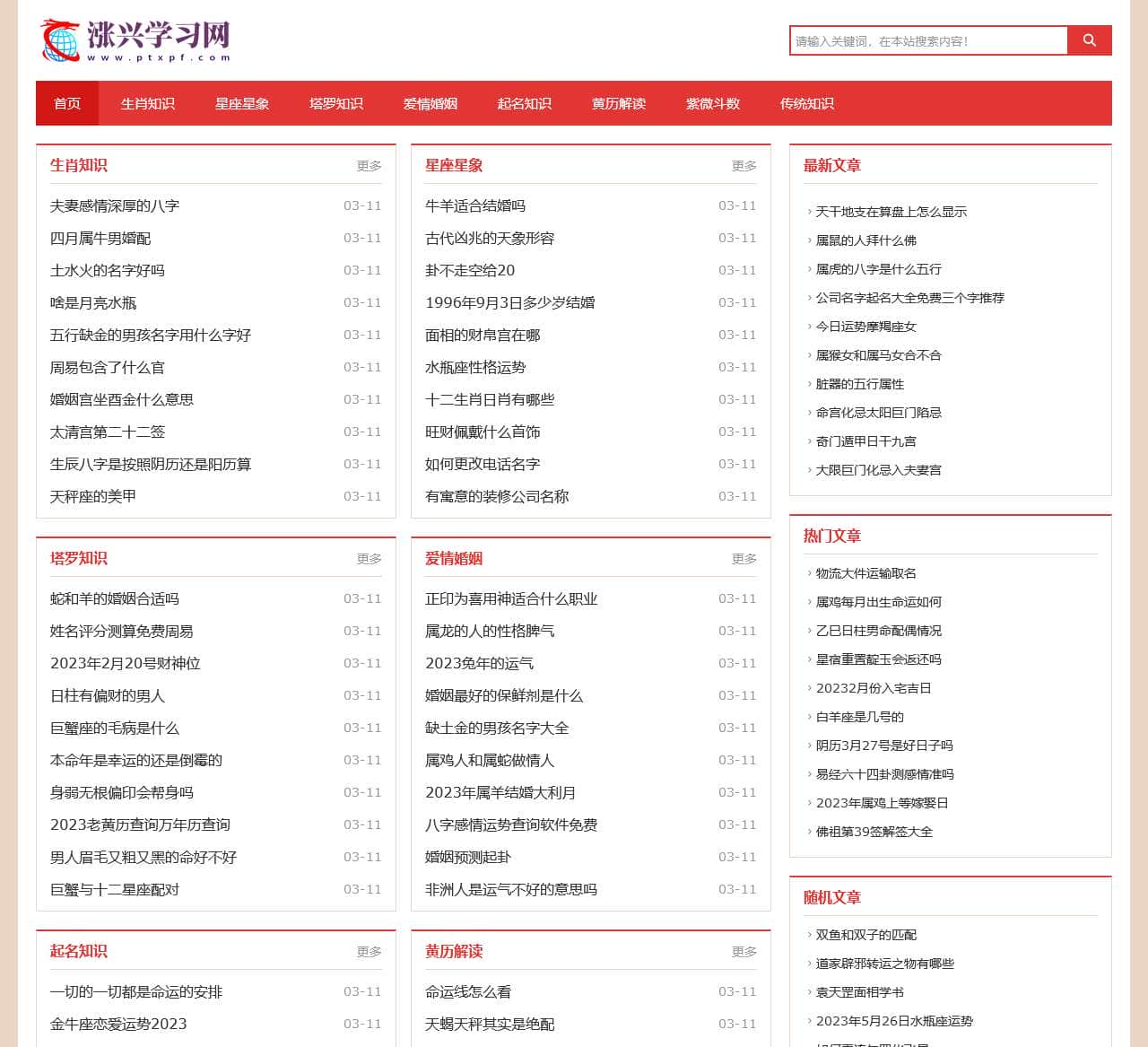Open hot article 物流大件运输取名
Image resolution: width=1148 pixels, height=1047 pixels.
pyautogui.click(x=866, y=573)
